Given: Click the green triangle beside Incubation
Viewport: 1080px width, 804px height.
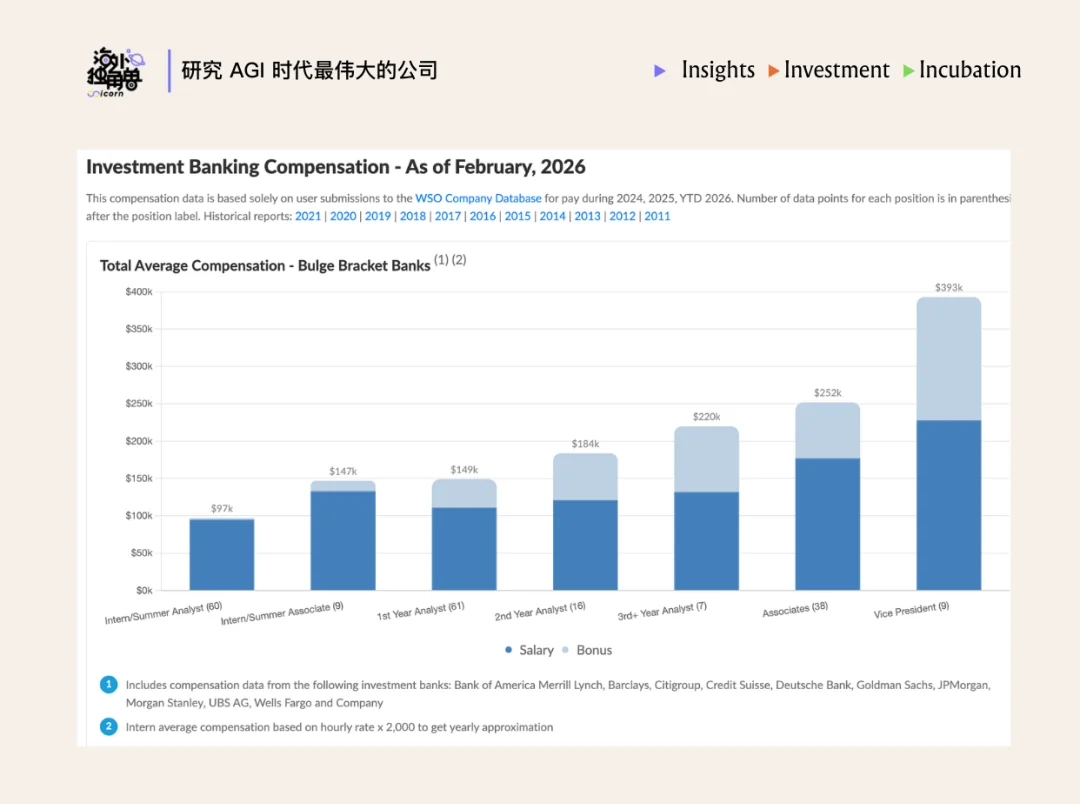Looking at the screenshot, I should (x=909, y=71).
